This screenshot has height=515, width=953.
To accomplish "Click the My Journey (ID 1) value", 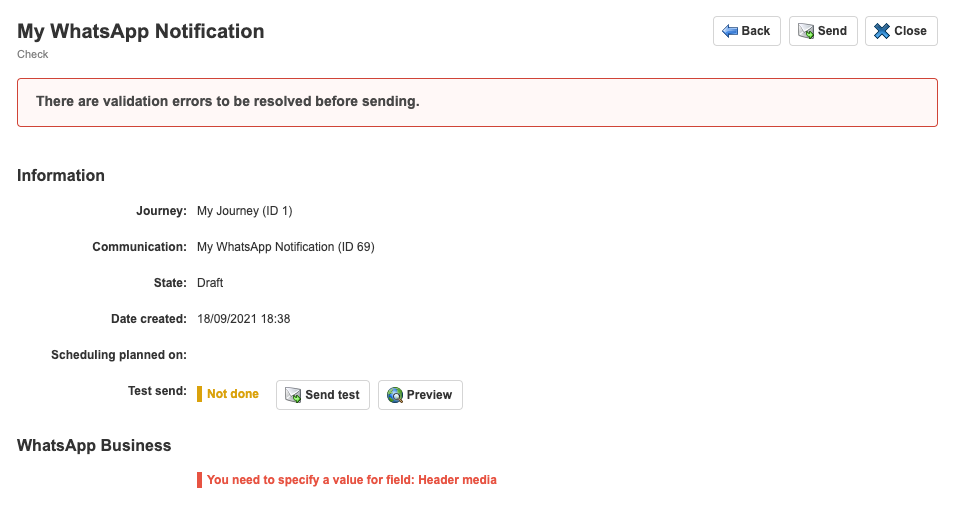I will (x=244, y=211).
